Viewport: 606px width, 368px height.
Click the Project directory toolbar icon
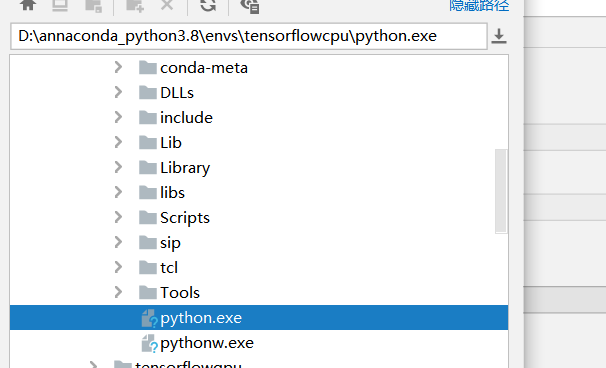93,5
